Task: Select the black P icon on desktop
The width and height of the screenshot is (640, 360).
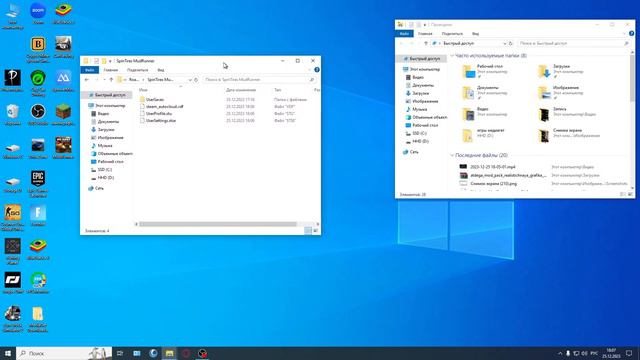Action: point(13,81)
